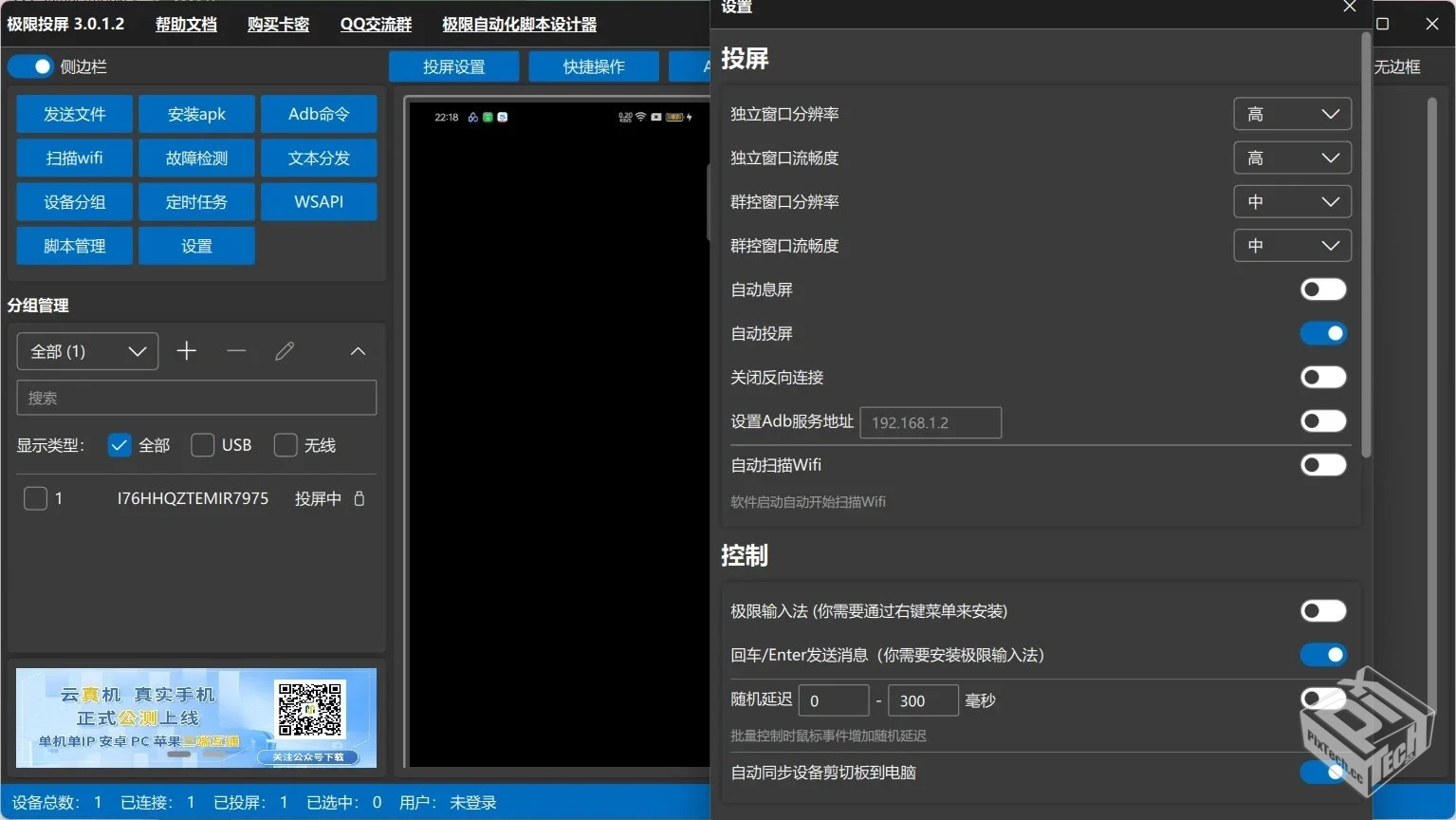Click 故障检测 to run device diagnostics
The image size is (1456, 820).
pos(196,158)
